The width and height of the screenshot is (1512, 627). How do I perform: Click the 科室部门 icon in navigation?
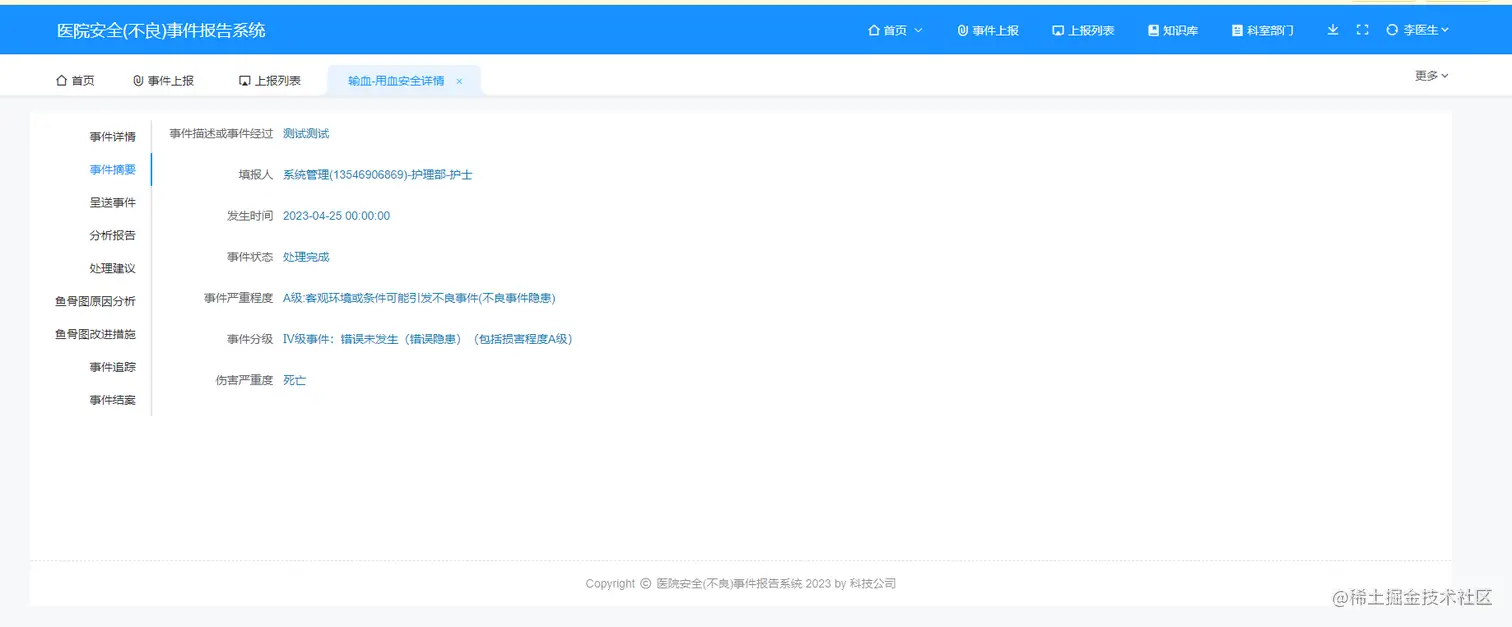coord(1236,29)
